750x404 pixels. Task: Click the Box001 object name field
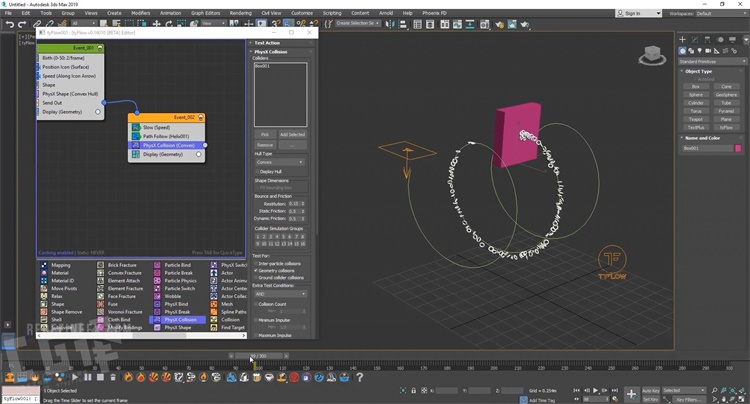click(x=707, y=148)
